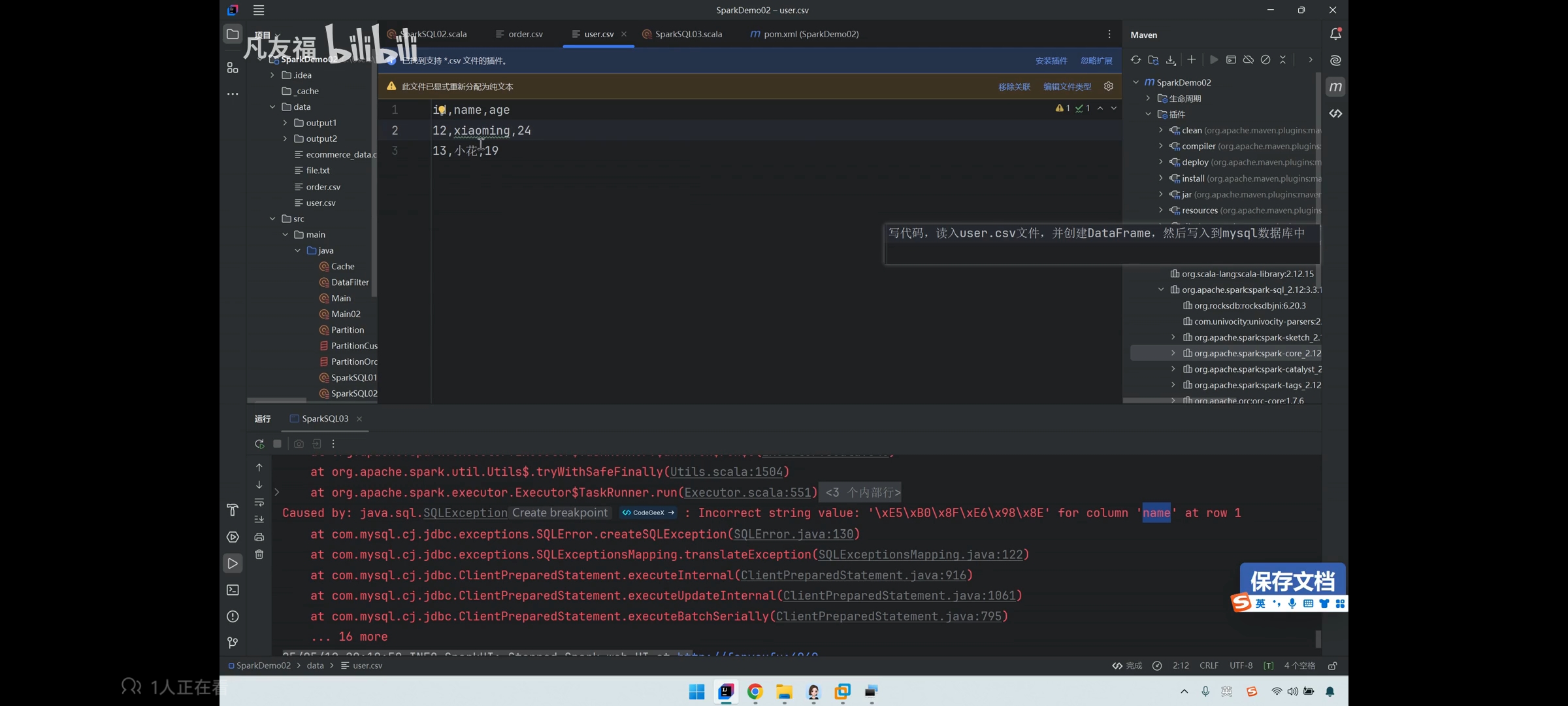This screenshot has width=1568, height=706.
Task: Click the 安装插件 install plugin link
Action: (x=1051, y=60)
